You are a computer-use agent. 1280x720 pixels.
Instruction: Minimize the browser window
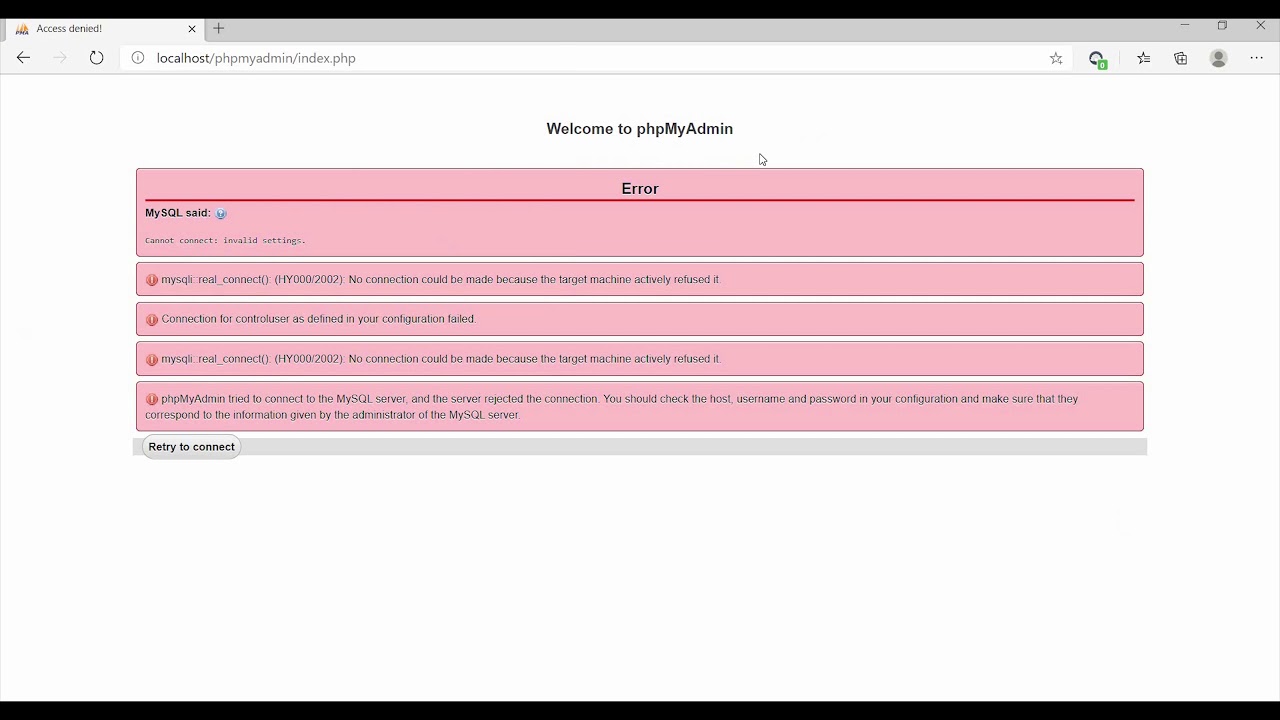click(x=1185, y=25)
